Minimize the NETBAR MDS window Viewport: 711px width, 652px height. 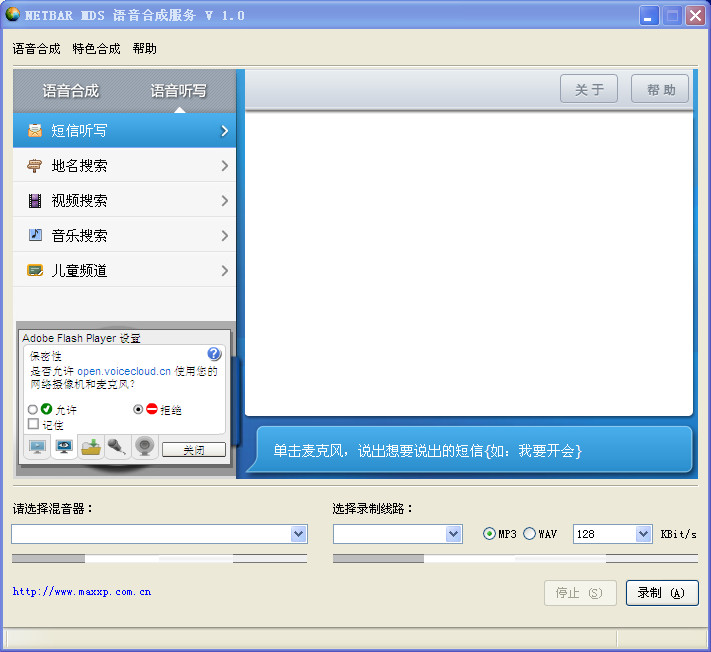[x=649, y=16]
